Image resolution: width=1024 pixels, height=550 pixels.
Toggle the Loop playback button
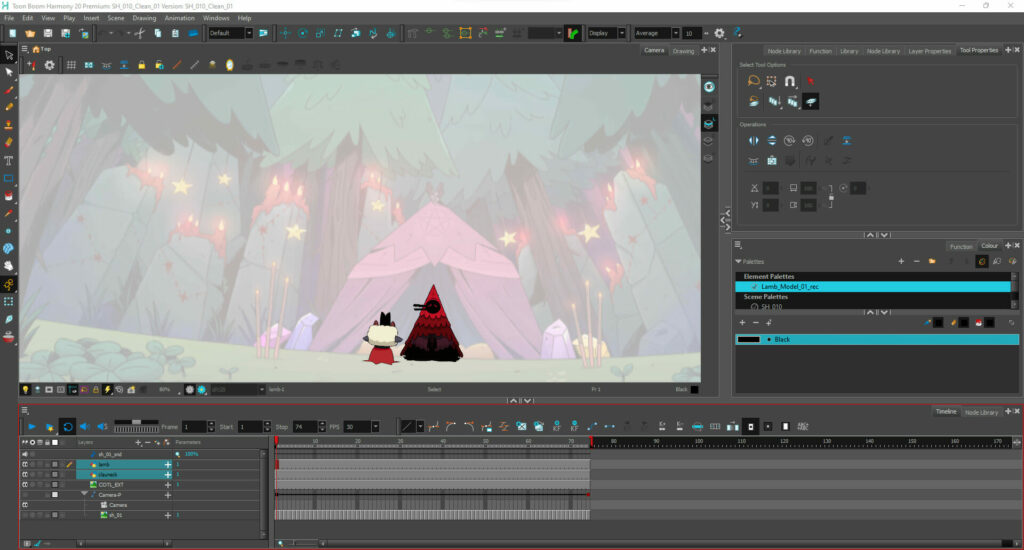point(67,427)
